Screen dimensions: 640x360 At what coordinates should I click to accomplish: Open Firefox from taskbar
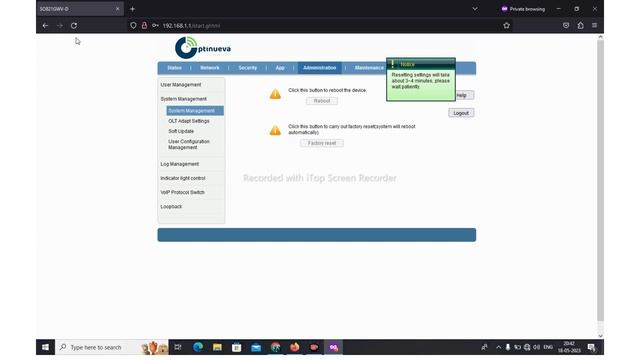click(294, 347)
